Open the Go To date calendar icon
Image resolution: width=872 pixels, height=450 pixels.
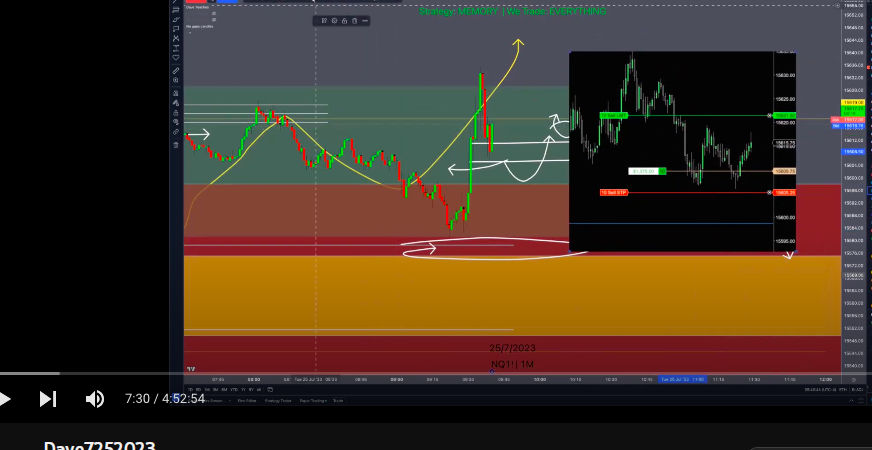(x=270, y=389)
